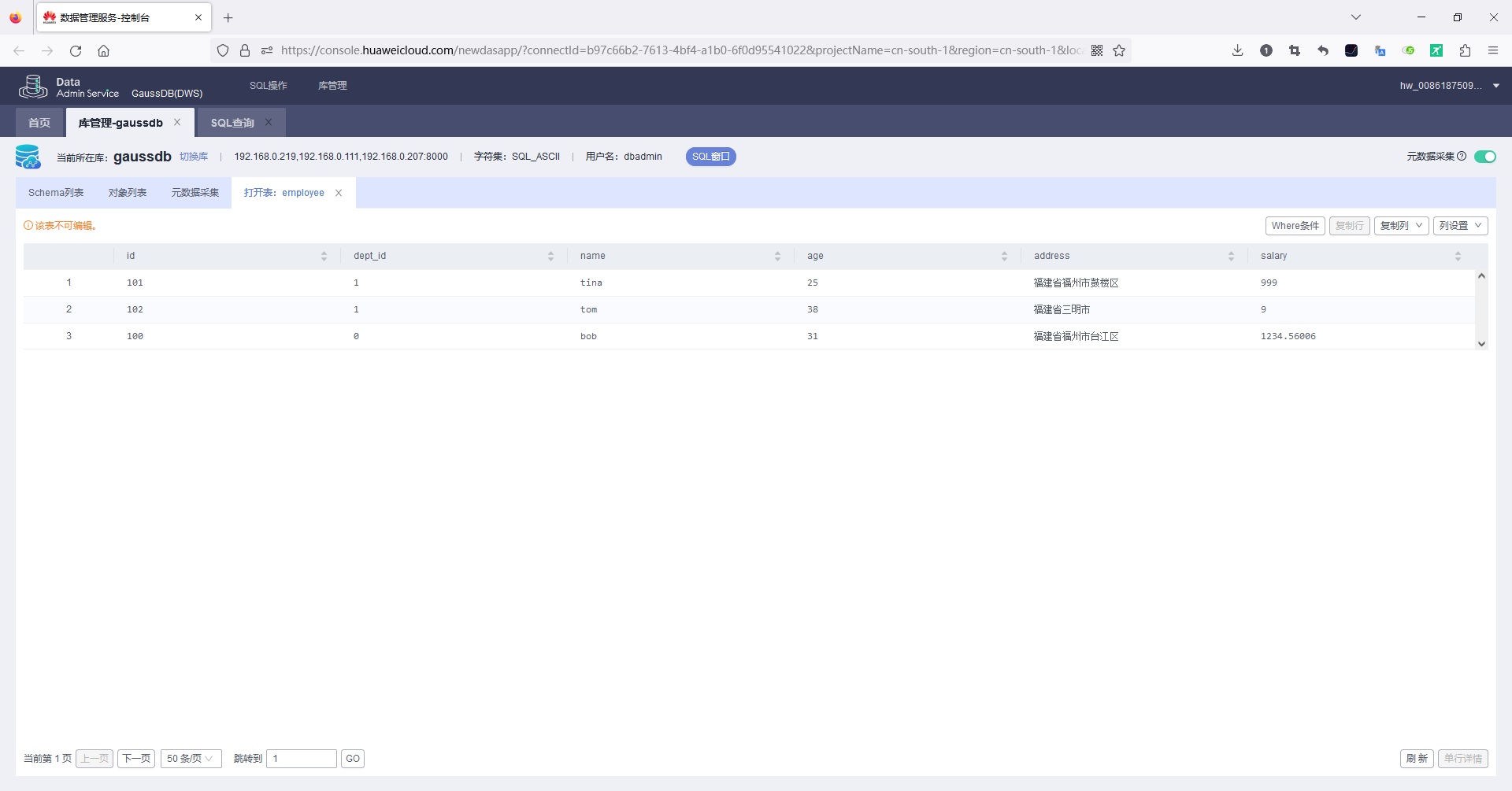Select the address cell 福建省三明市

[1062, 309]
